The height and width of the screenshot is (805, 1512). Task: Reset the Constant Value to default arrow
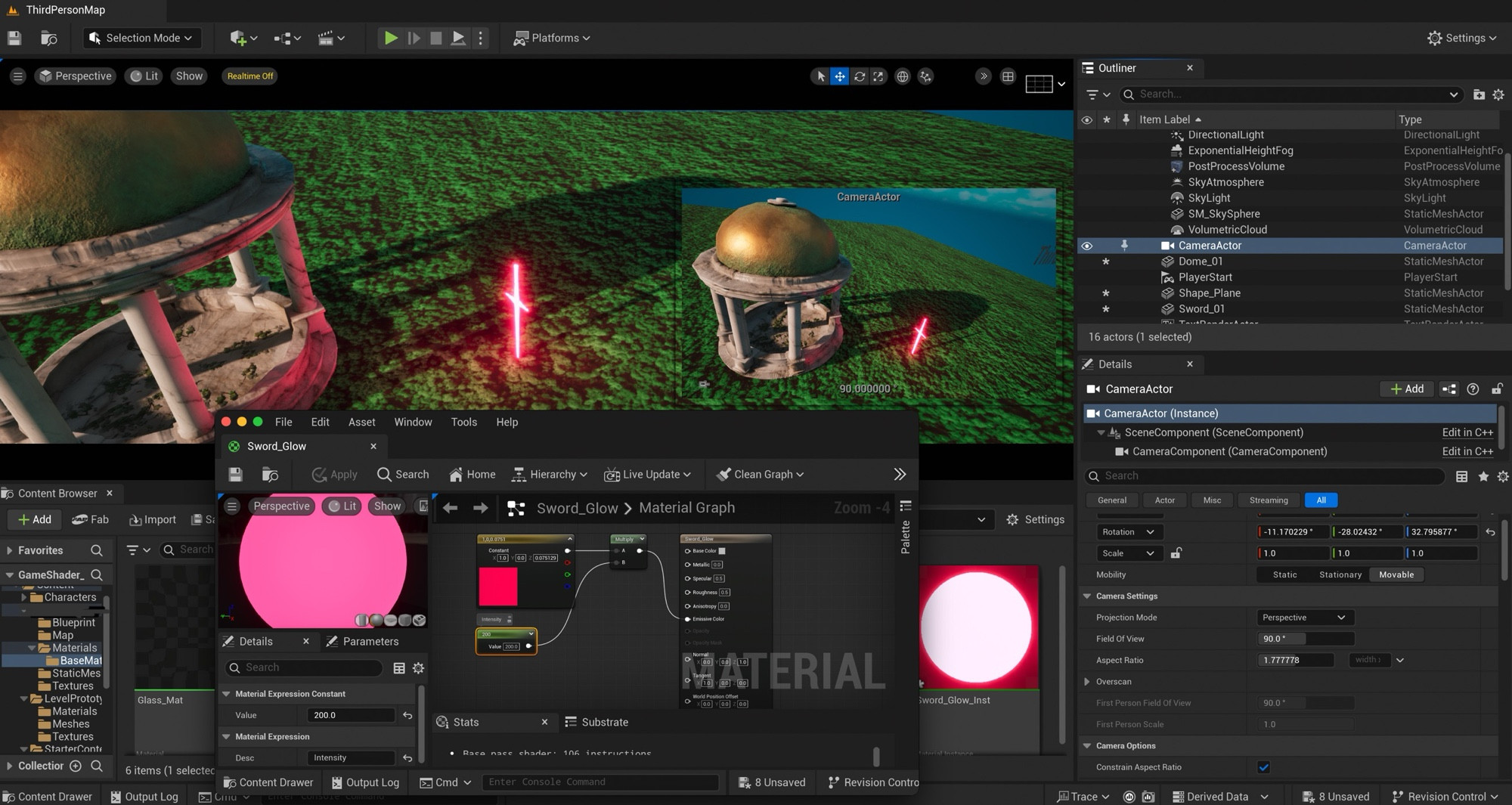407,715
